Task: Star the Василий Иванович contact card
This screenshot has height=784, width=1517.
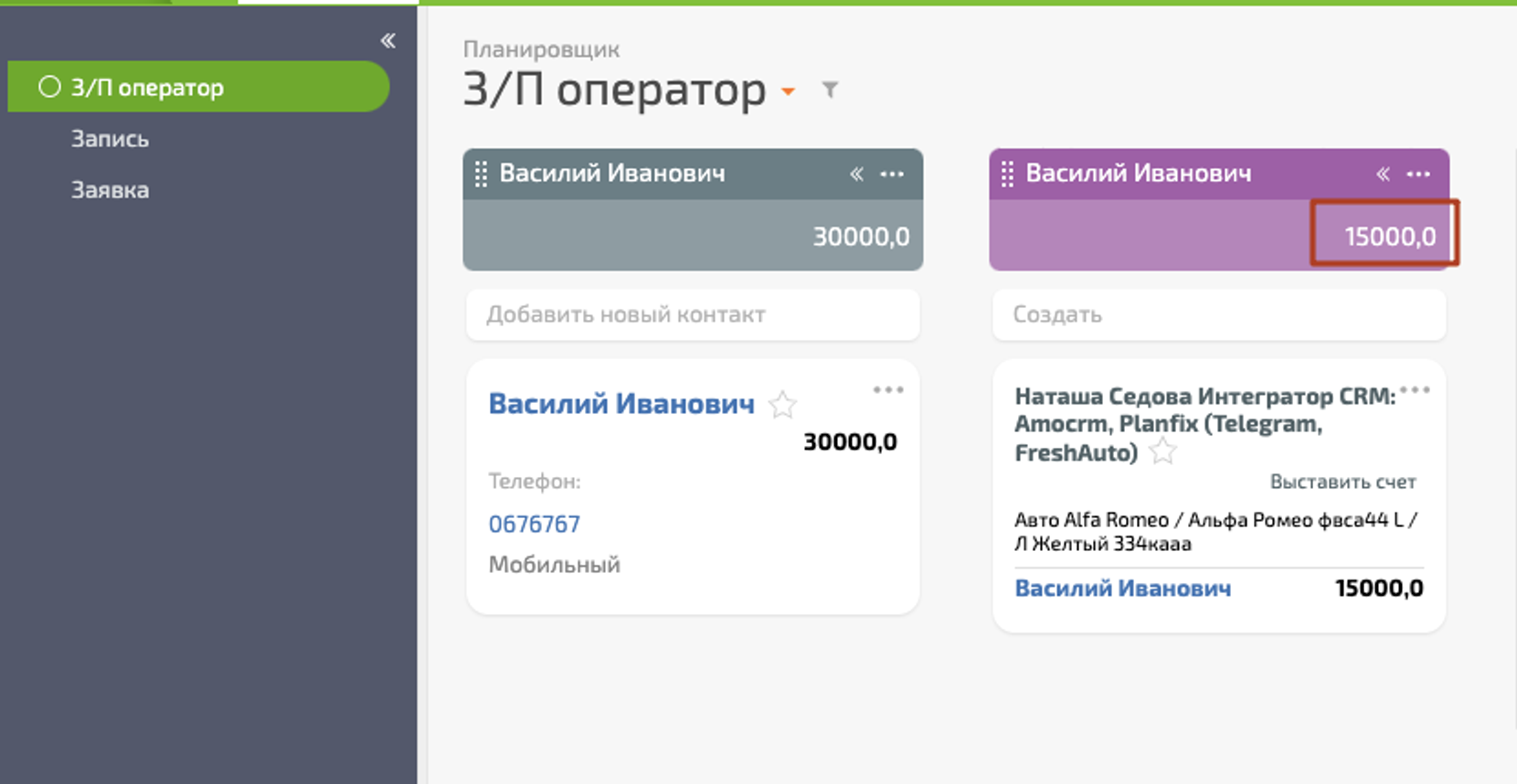Action: point(782,404)
